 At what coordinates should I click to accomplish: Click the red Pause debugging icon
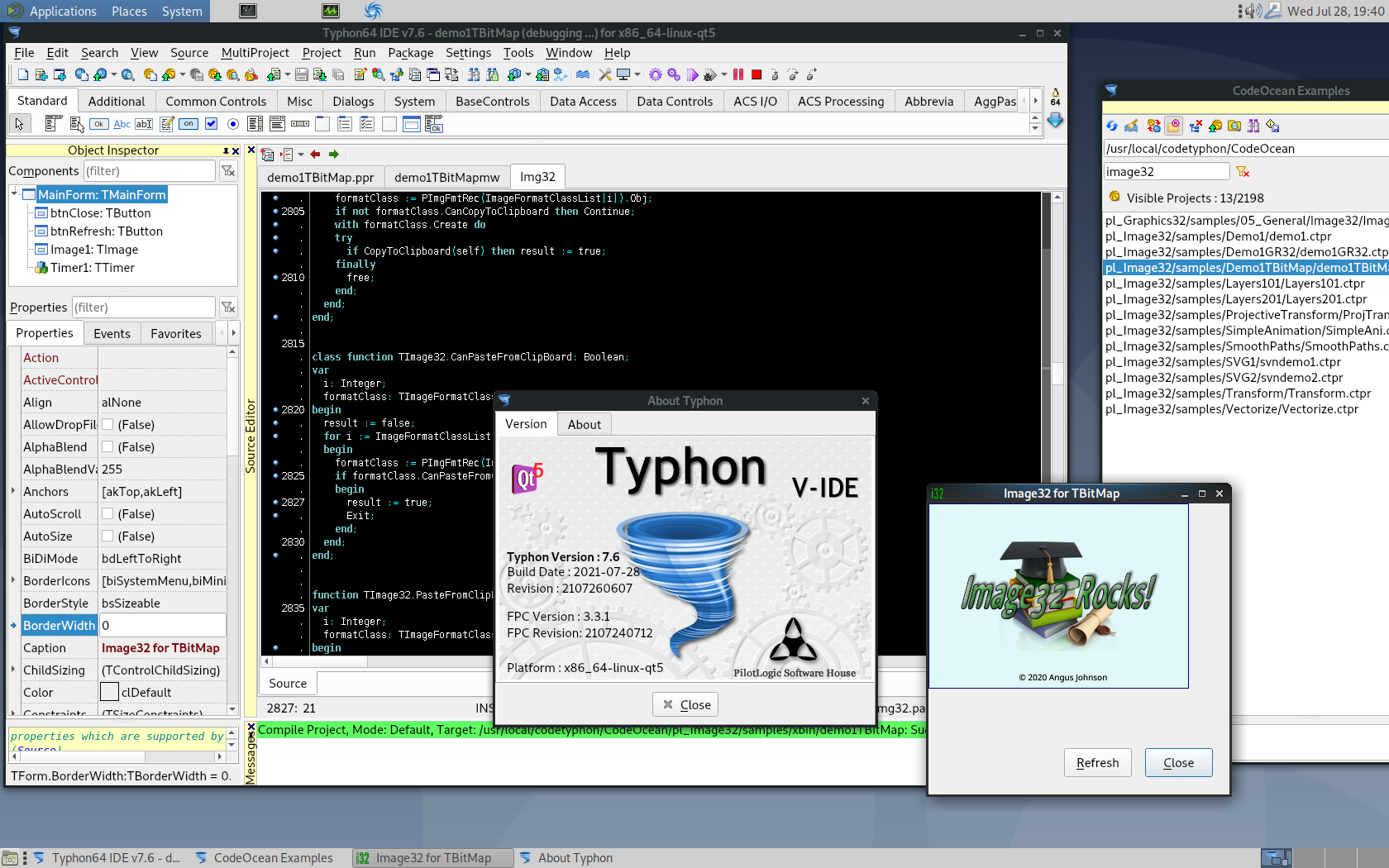click(738, 75)
